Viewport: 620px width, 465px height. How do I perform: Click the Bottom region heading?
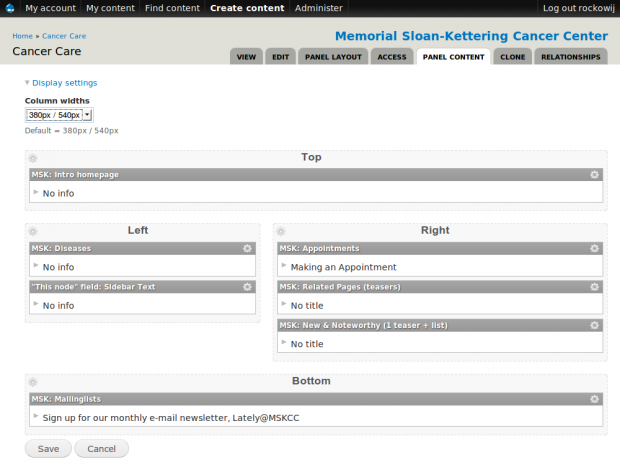pyautogui.click(x=311, y=381)
